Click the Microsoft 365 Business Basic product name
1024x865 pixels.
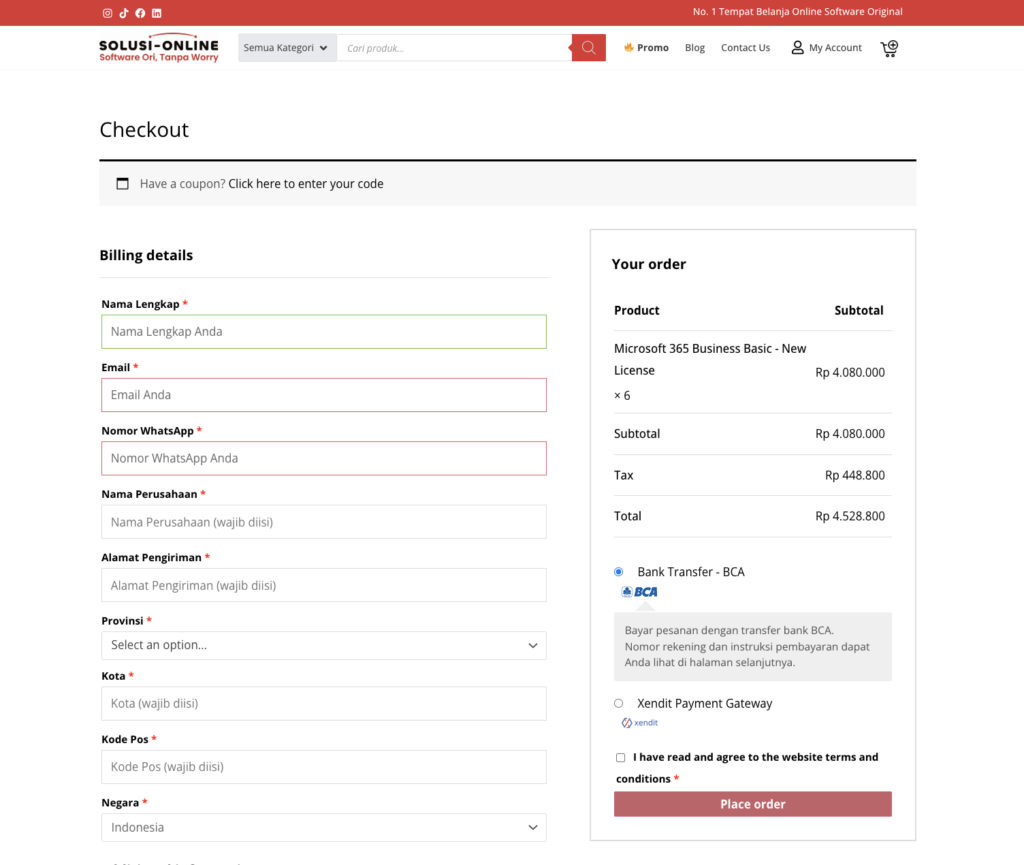[x=710, y=359]
